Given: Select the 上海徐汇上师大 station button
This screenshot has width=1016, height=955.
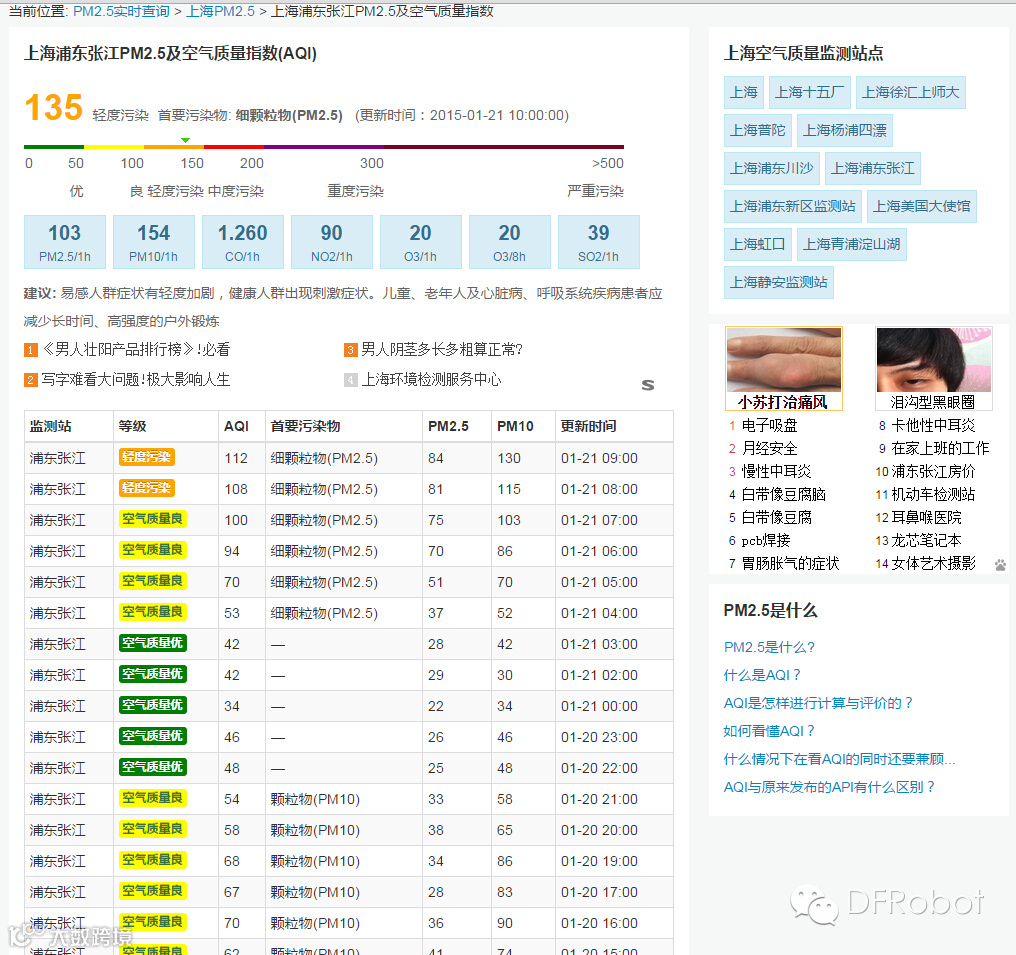Looking at the screenshot, I should [x=910, y=93].
